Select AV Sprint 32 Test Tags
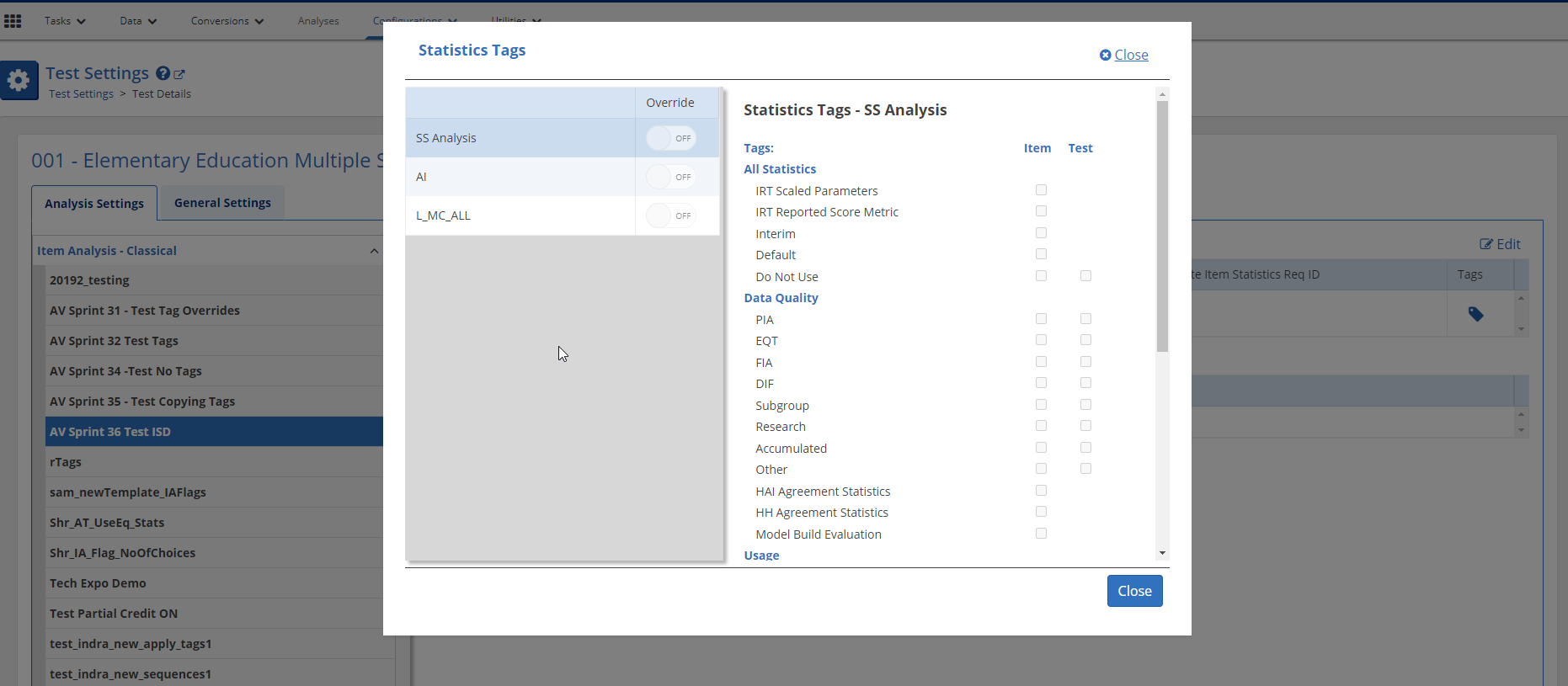 (x=214, y=341)
